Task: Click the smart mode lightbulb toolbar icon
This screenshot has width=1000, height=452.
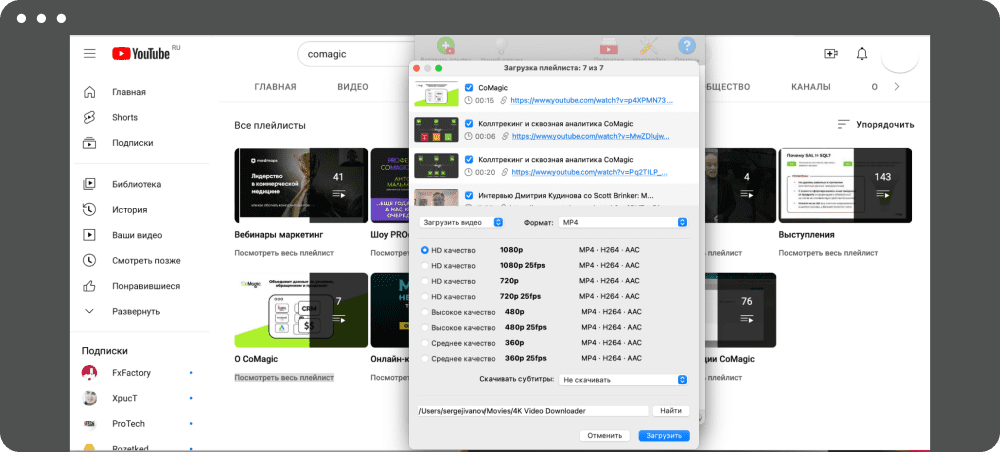Action: tap(501, 47)
